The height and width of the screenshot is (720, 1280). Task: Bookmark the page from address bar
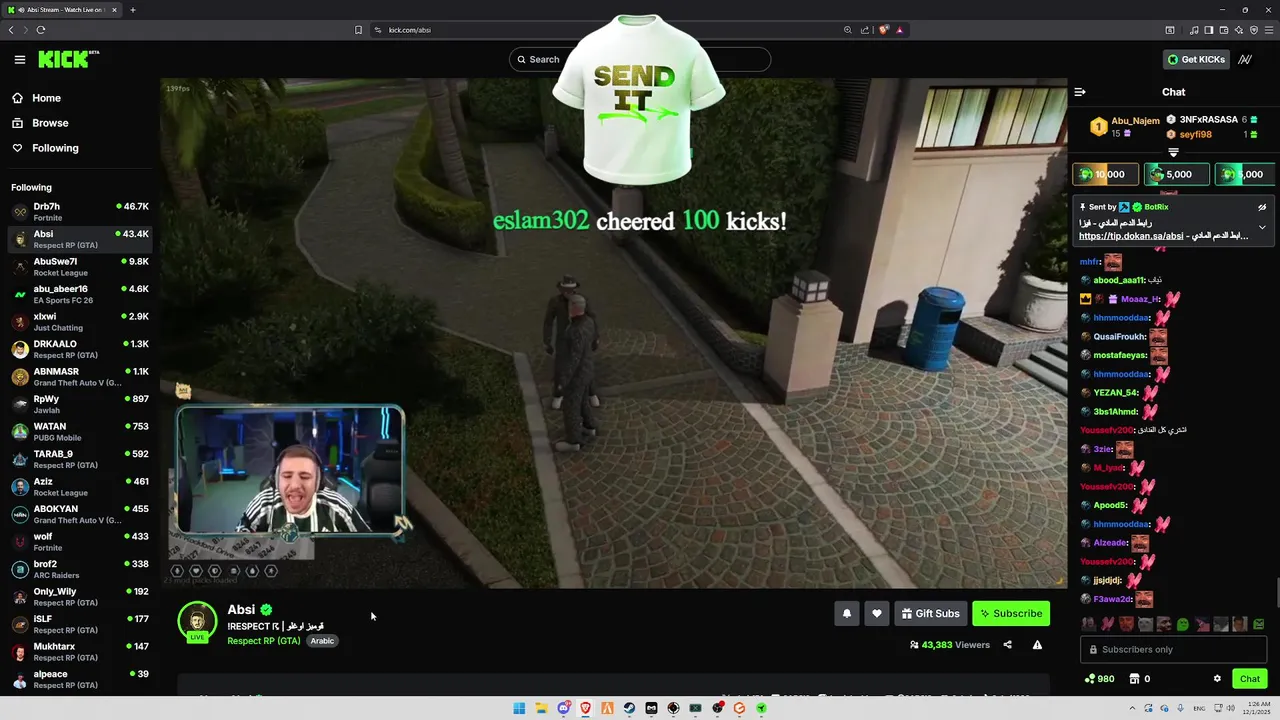[x=358, y=30]
